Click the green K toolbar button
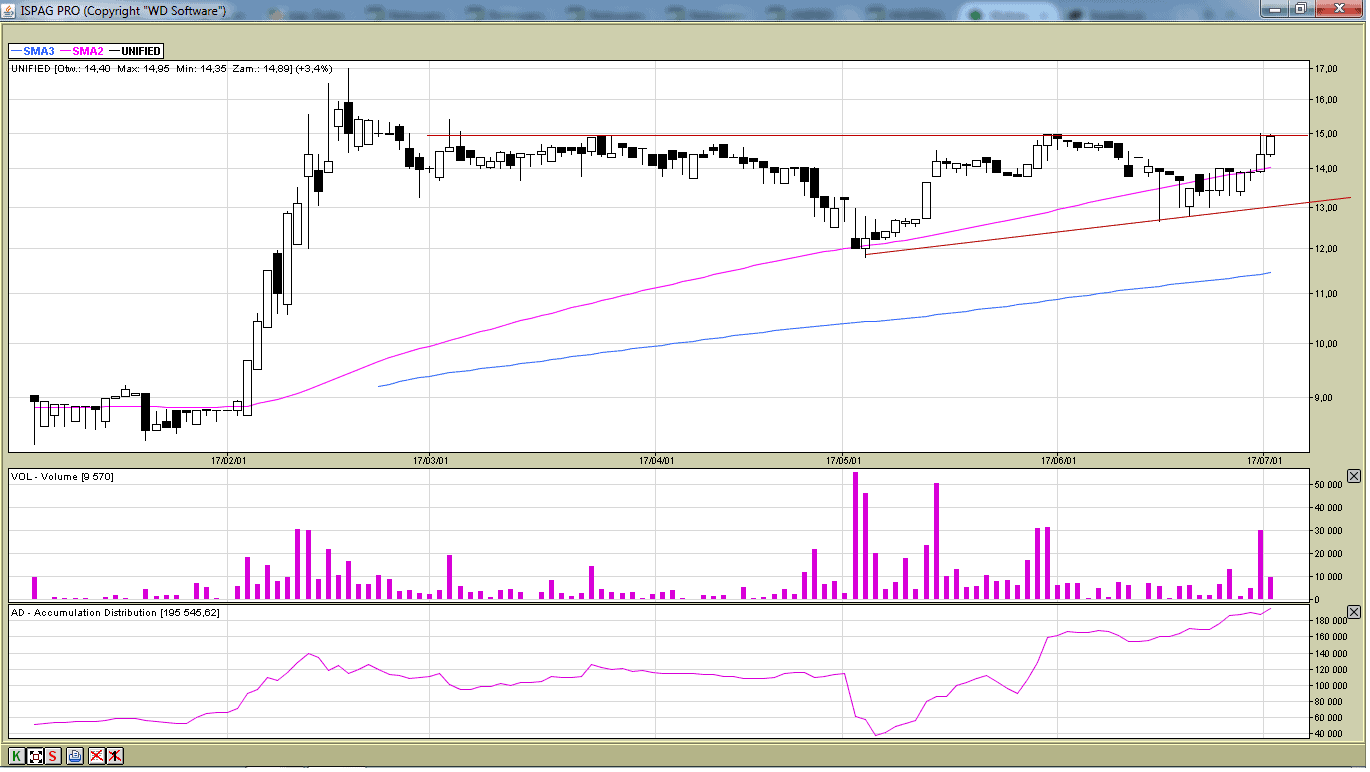Screen dimensions: 1370x772 point(16,756)
